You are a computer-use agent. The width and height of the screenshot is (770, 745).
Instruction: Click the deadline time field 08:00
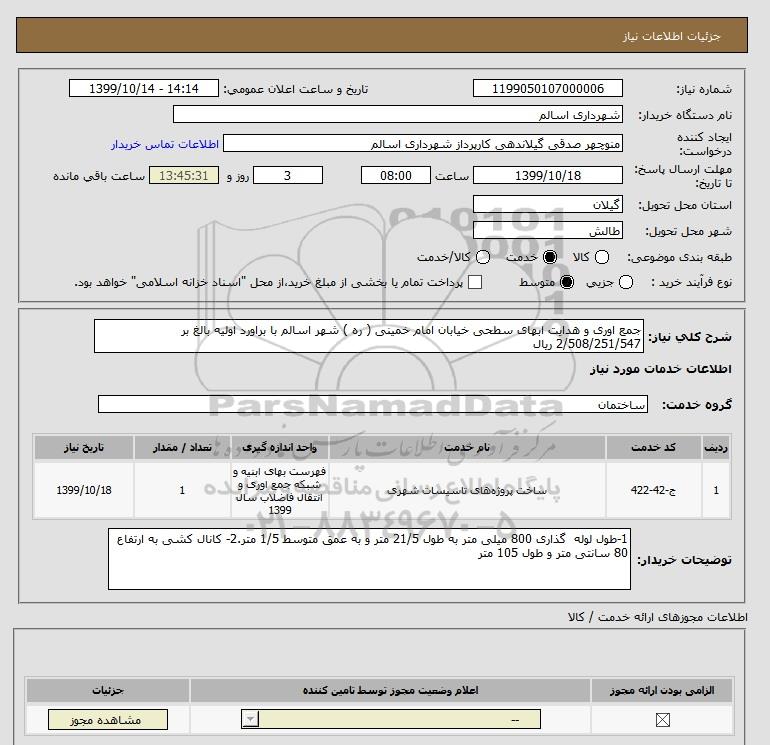396,175
